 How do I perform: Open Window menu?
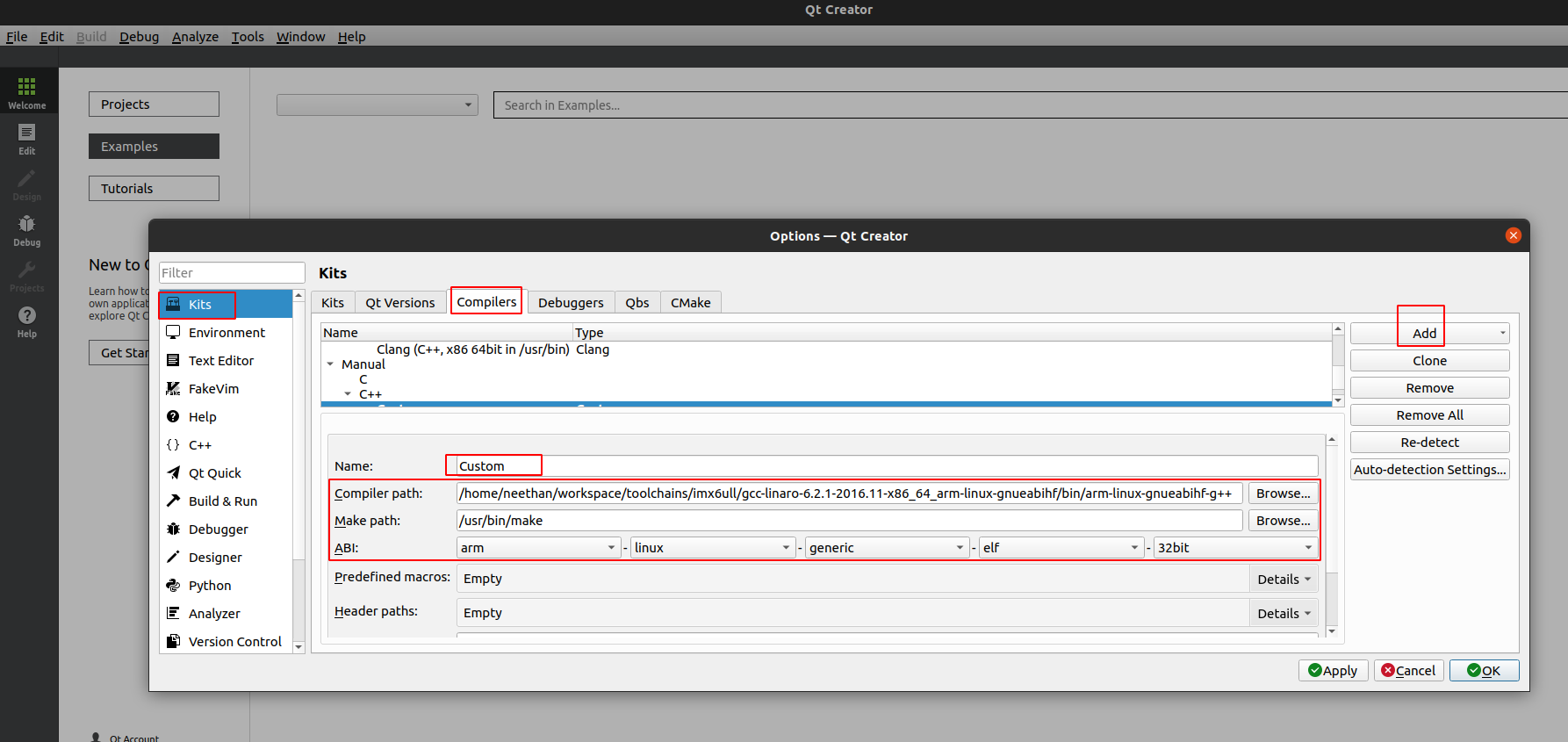pos(300,36)
